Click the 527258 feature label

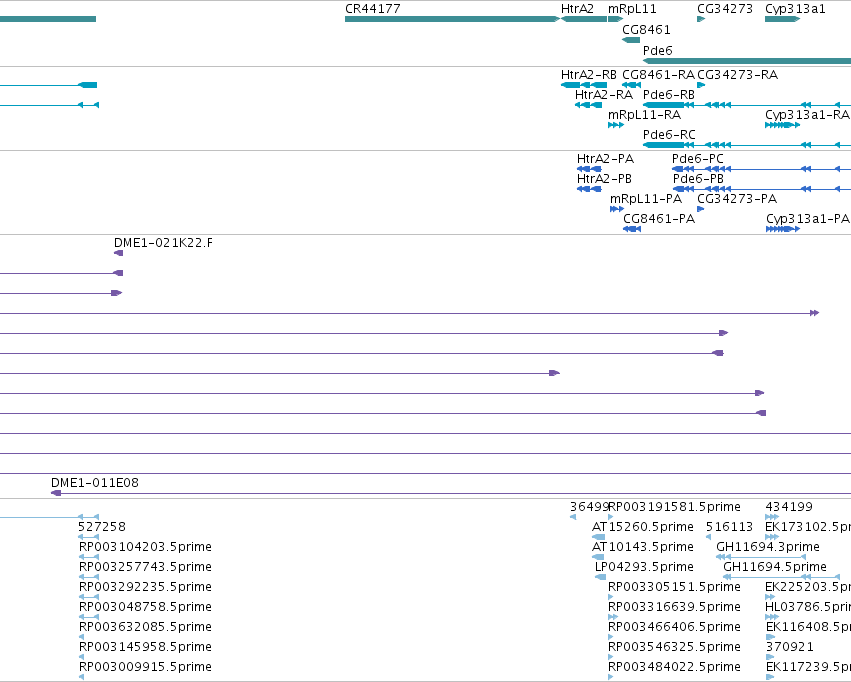click(102, 527)
